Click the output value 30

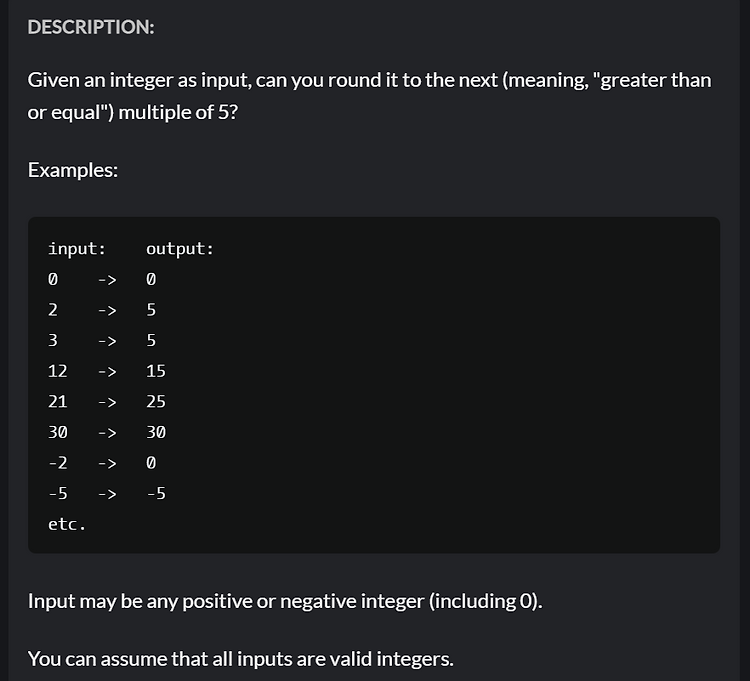156,432
